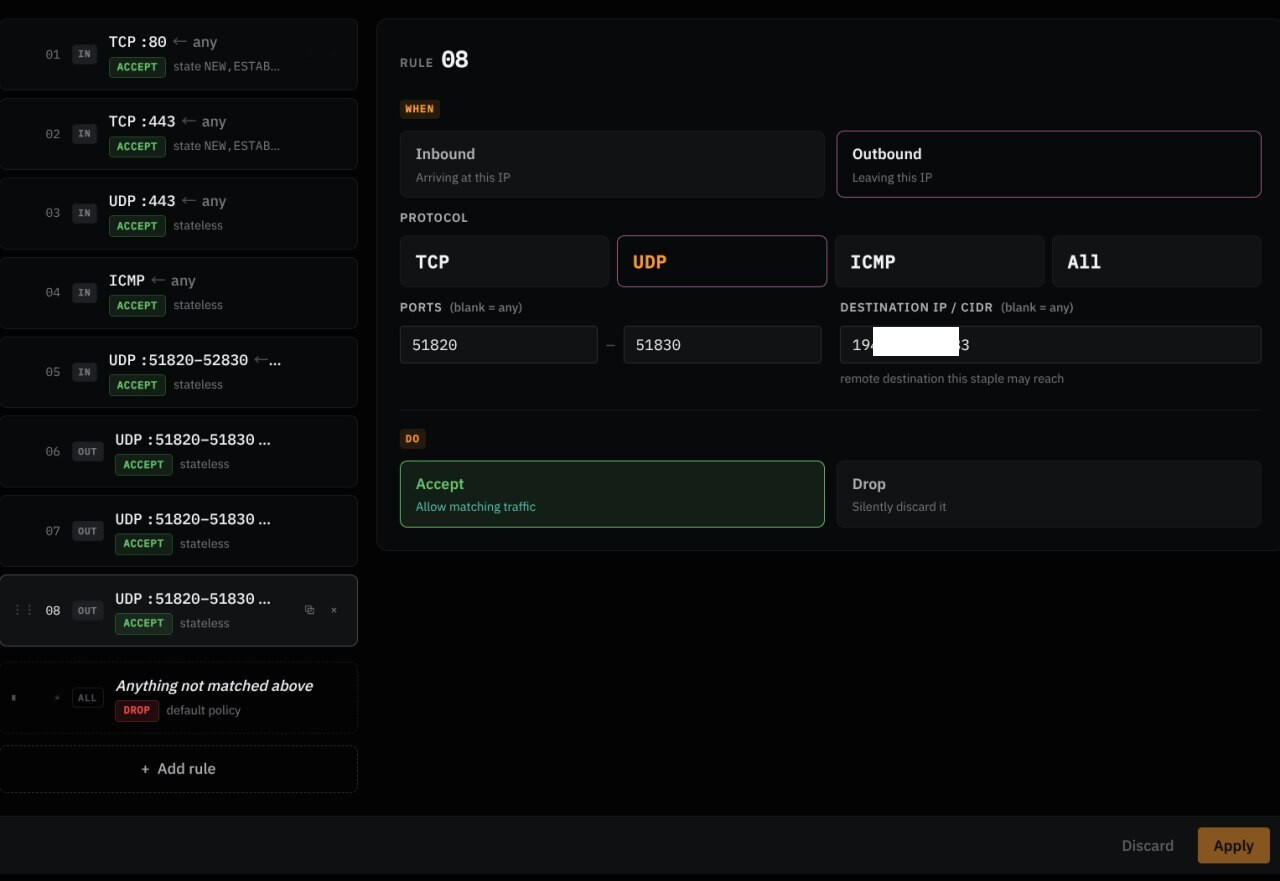
Task: Click the 'remote destination this staple may reach' hint
Action: click(x=952, y=379)
